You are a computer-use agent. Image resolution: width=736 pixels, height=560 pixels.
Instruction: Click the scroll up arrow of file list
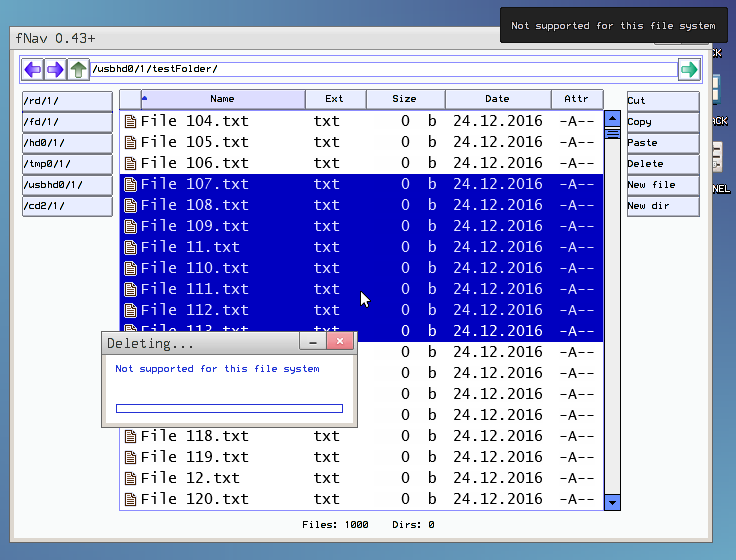[x=613, y=118]
